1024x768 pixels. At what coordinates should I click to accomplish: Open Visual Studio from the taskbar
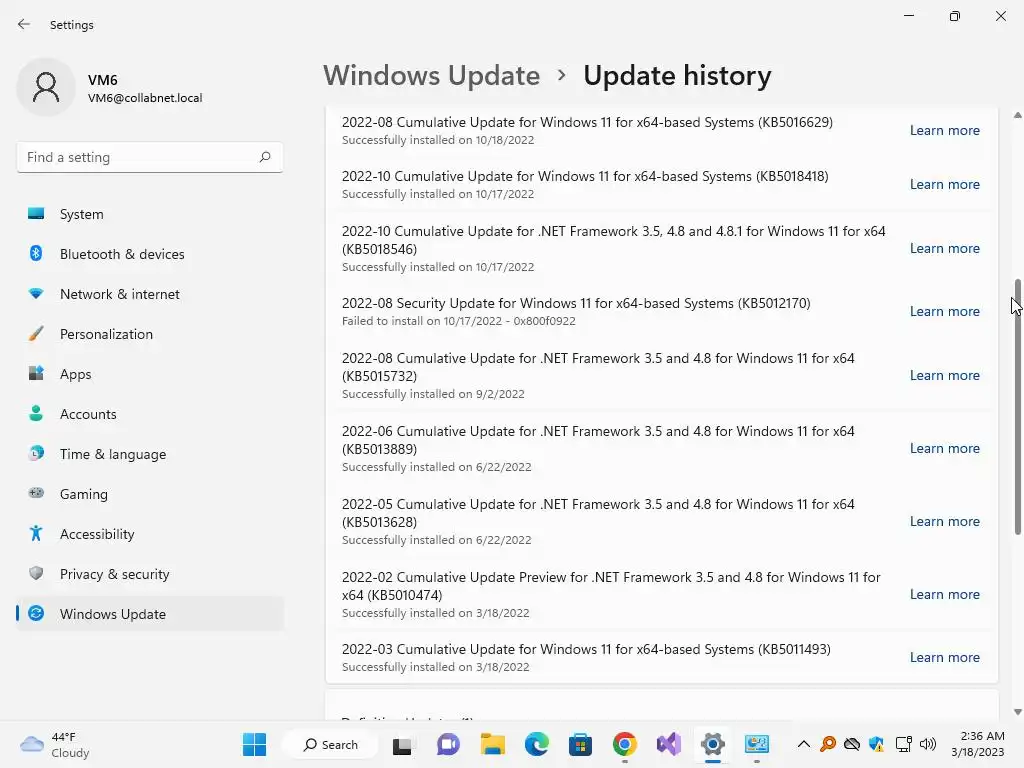click(x=669, y=744)
